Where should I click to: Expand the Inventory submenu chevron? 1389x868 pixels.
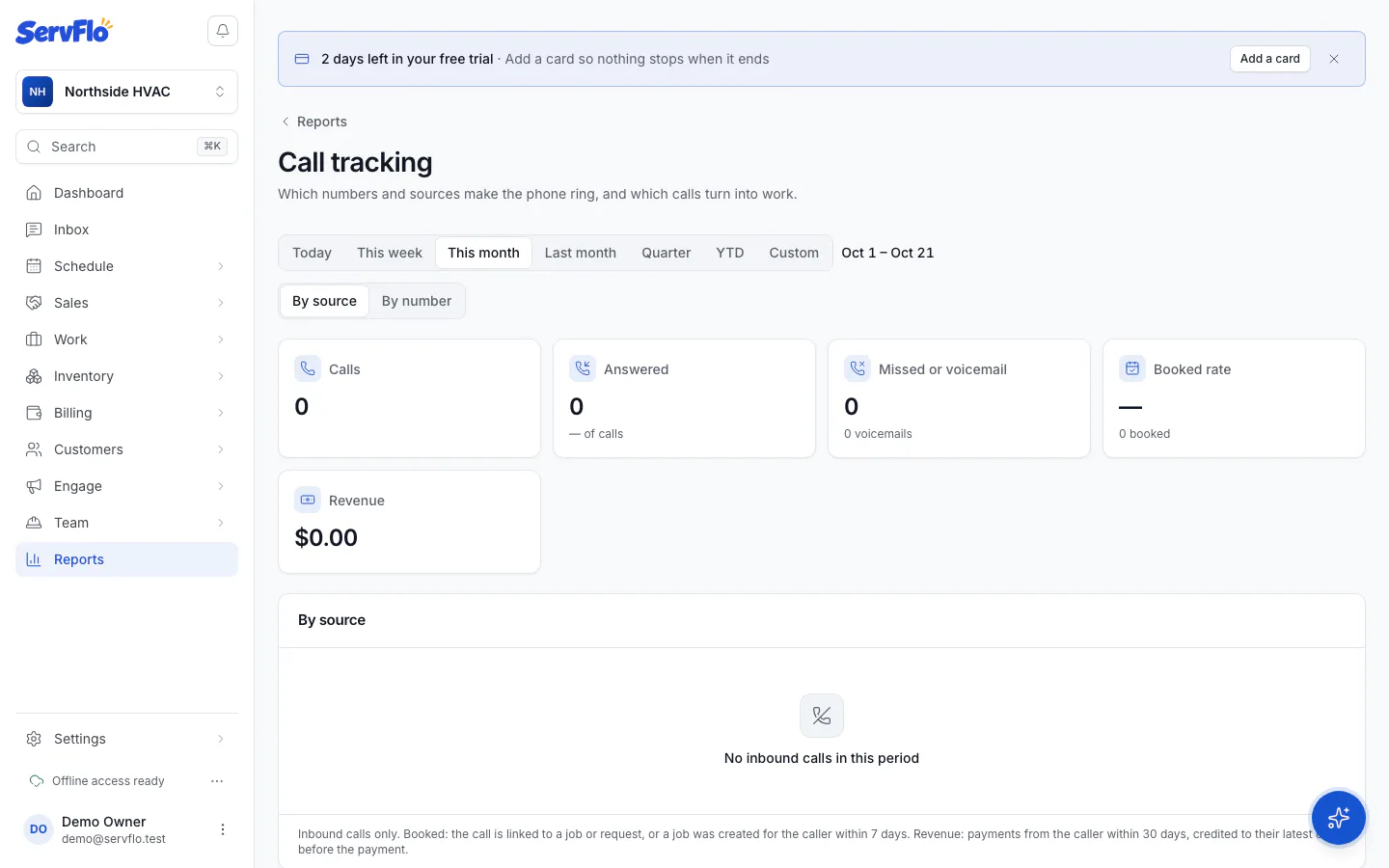pos(221,376)
